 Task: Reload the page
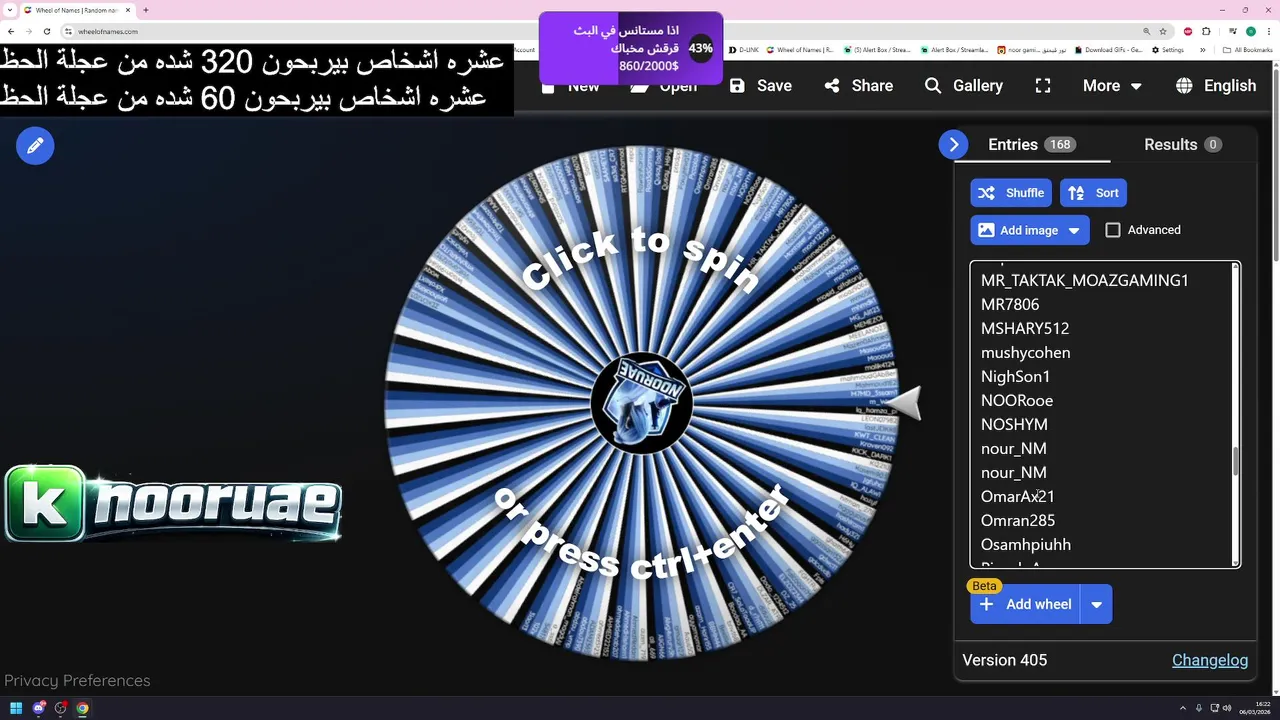tap(47, 31)
